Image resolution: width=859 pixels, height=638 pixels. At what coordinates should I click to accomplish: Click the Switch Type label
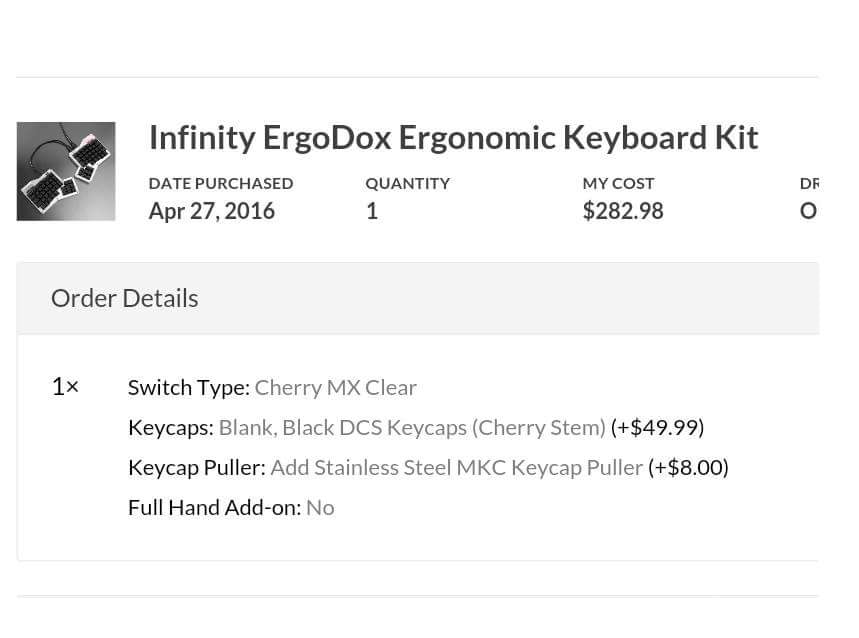(x=188, y=387)
